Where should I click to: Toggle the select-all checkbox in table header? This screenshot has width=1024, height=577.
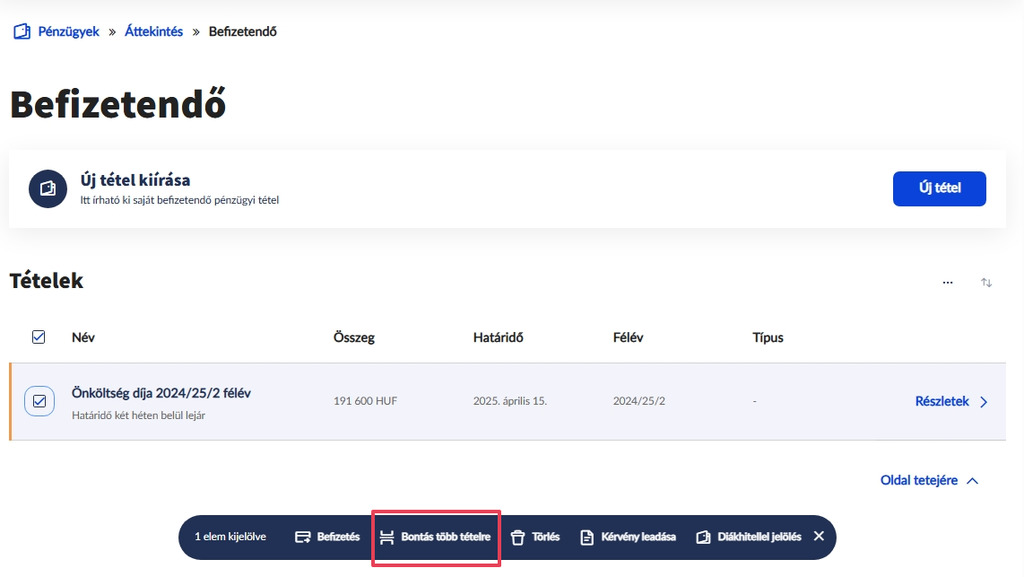pos(39,338)
